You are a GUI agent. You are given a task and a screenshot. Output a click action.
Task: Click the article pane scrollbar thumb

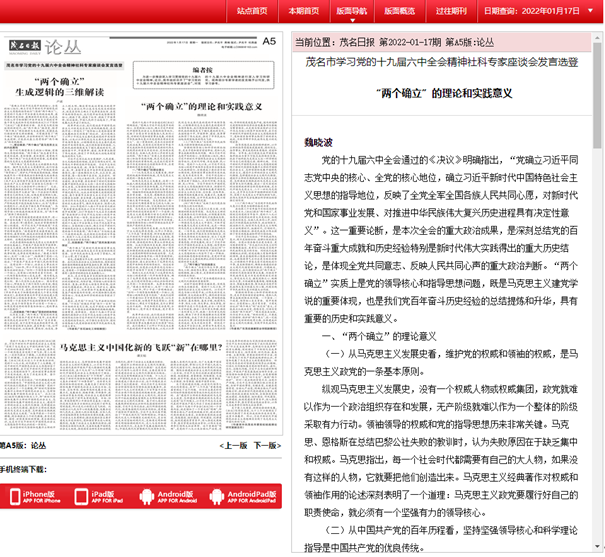597,95
